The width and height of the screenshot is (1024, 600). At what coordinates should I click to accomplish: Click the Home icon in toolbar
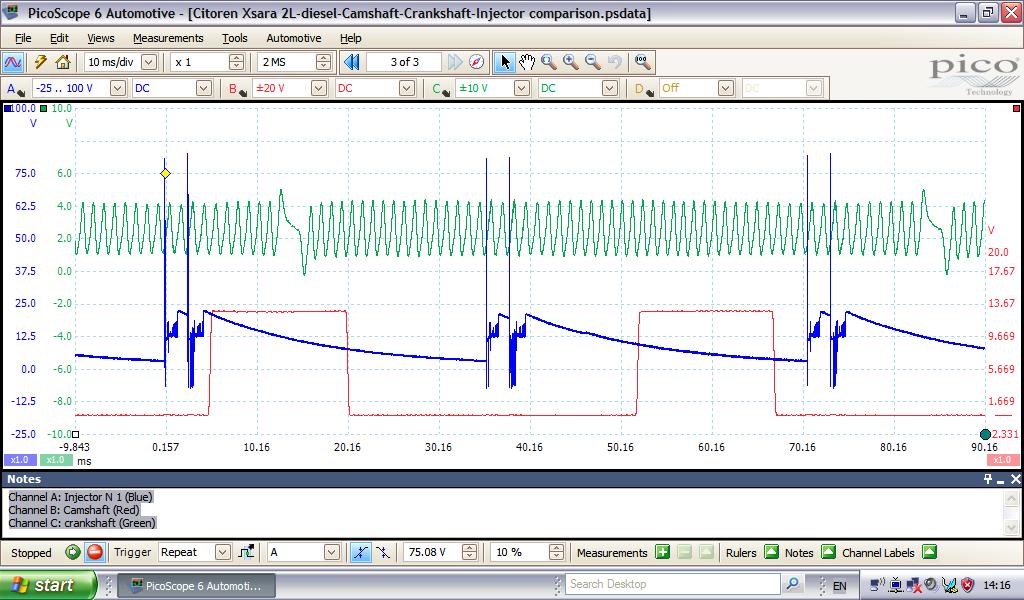pos(63,62)
